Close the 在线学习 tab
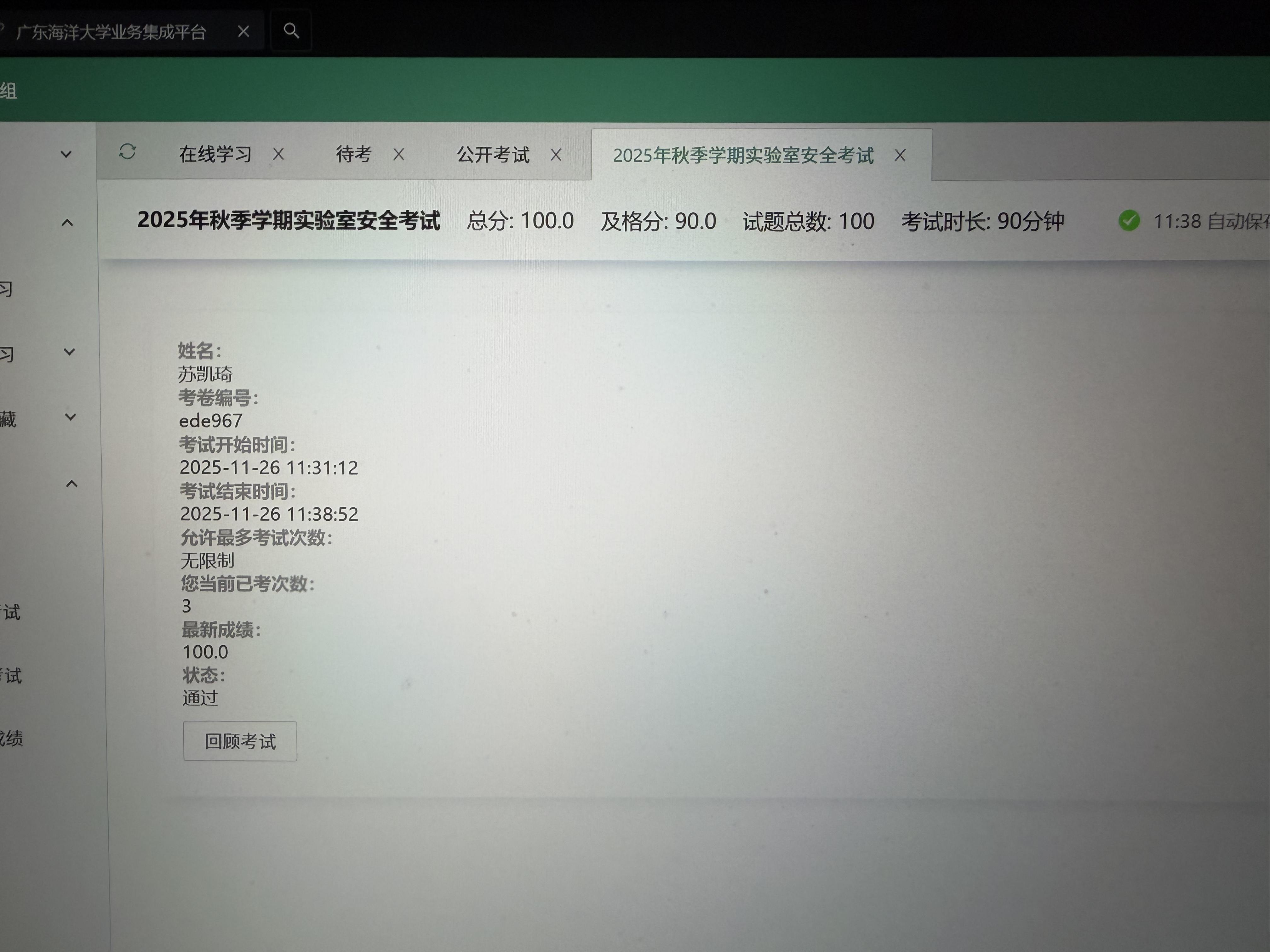Viewport: 1270px width, 952px height. pyautogui.click(x=278, y=154)
